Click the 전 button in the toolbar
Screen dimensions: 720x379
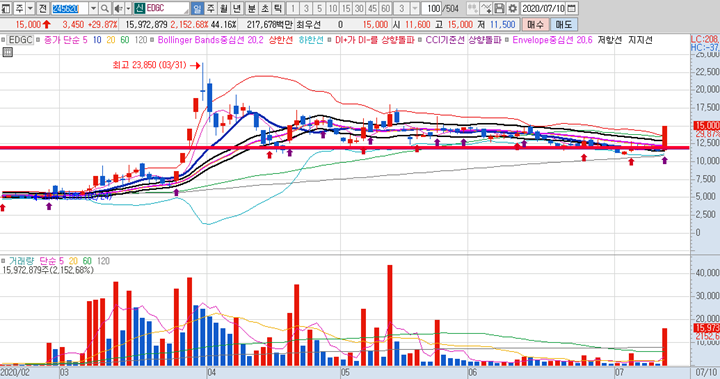pos(42,8)
